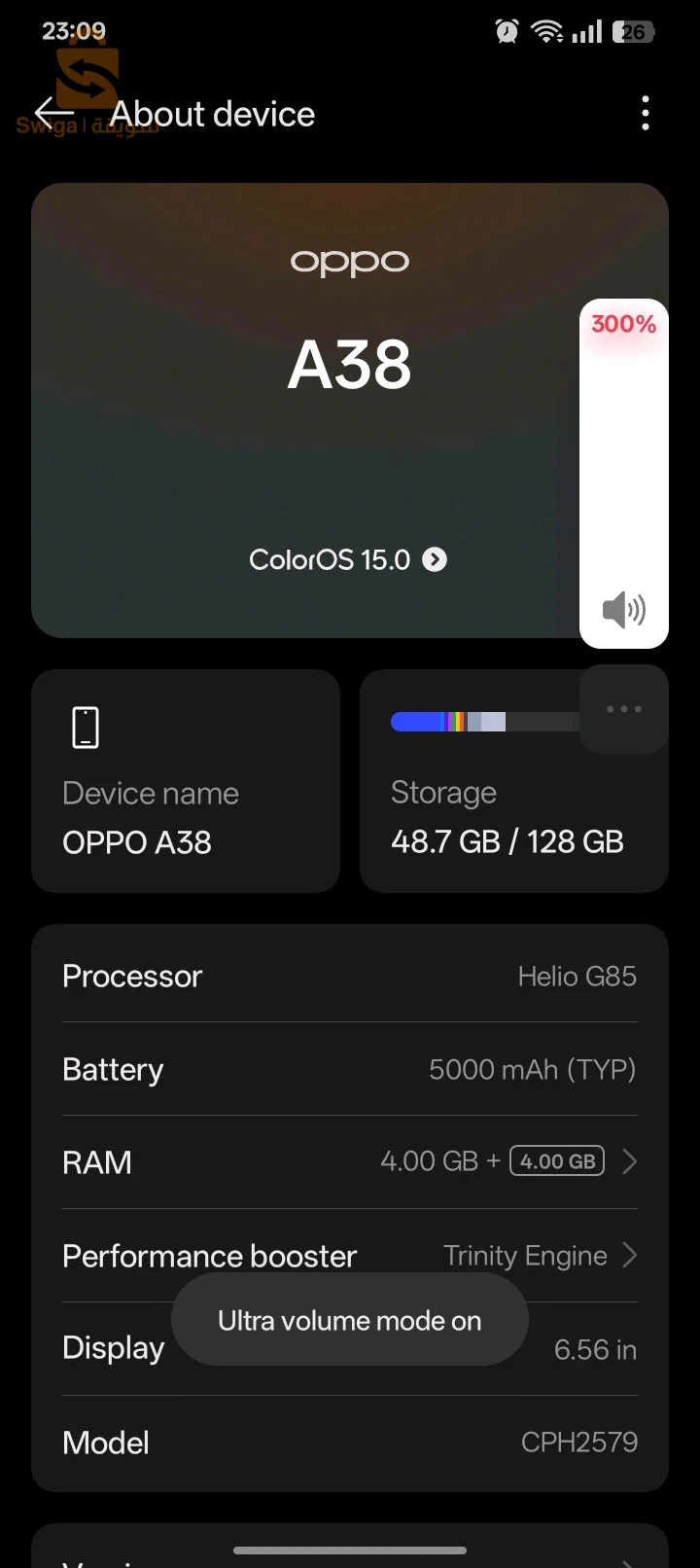The width and height of the screenshot is (700, 1568).
Task: Open storage details via three-dot icon
Action: click(x=623, y=709)
